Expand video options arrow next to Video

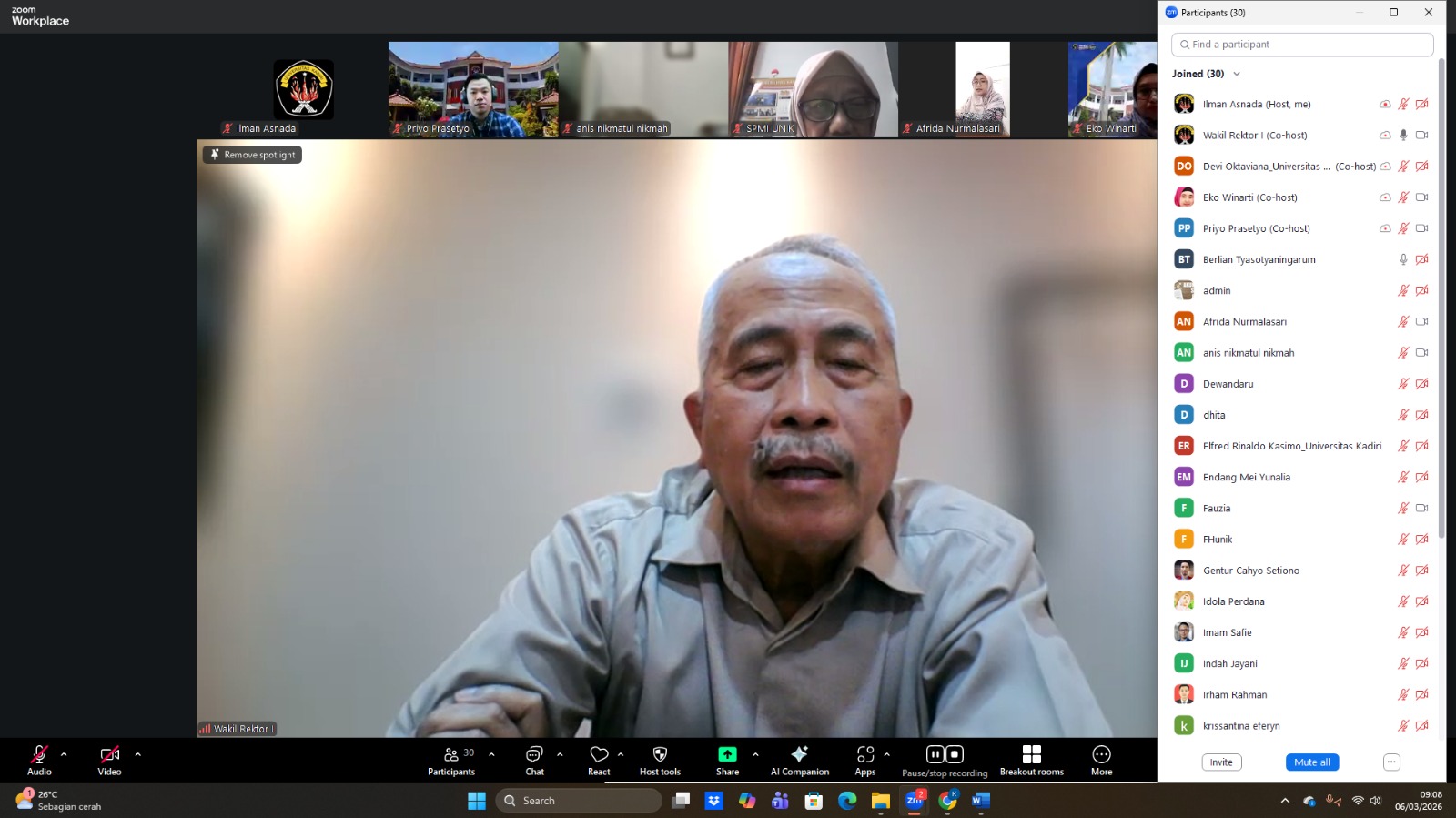(138, 754)
